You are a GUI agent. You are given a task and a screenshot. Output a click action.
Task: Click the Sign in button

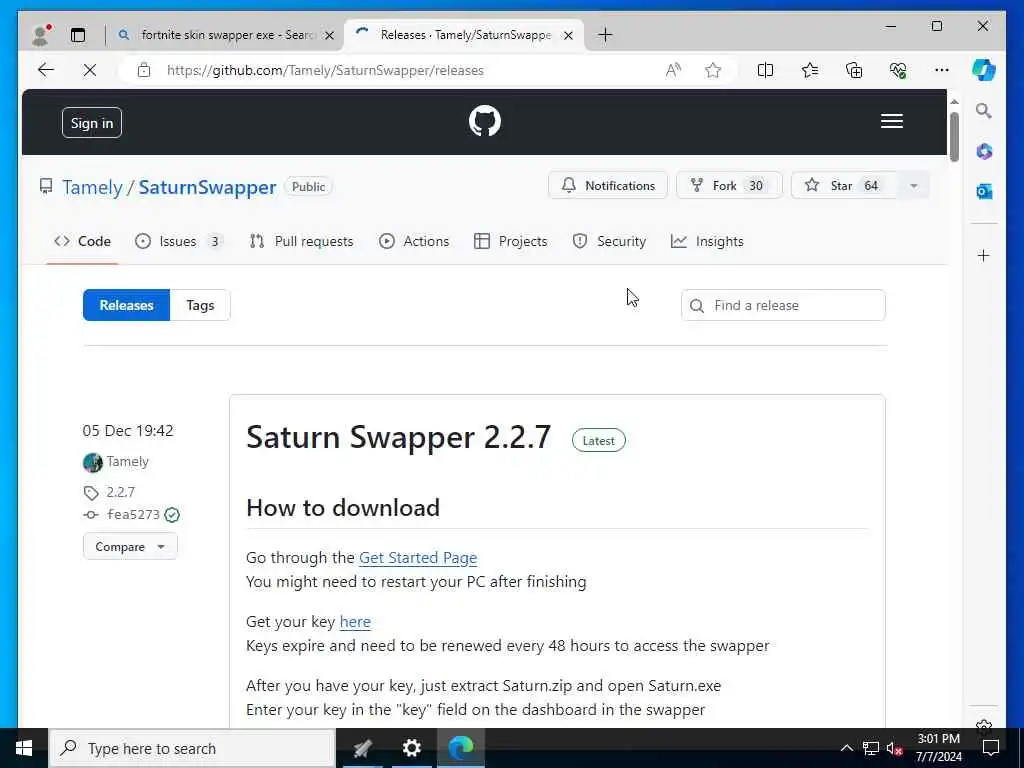tap(92, 123)
